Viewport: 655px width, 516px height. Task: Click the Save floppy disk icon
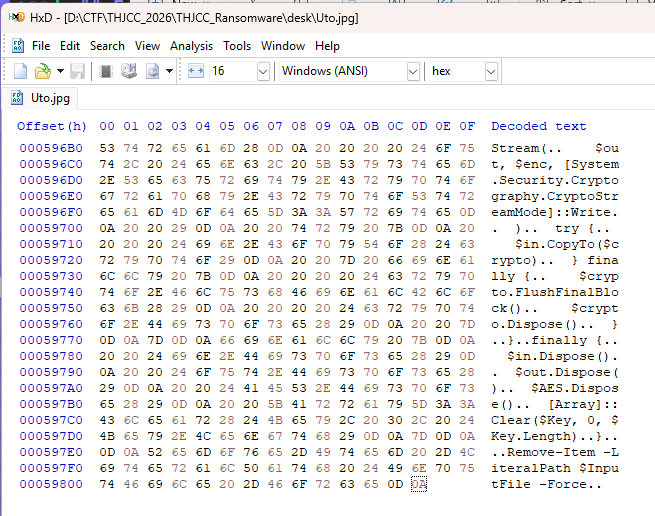click(x=77, y=71)
